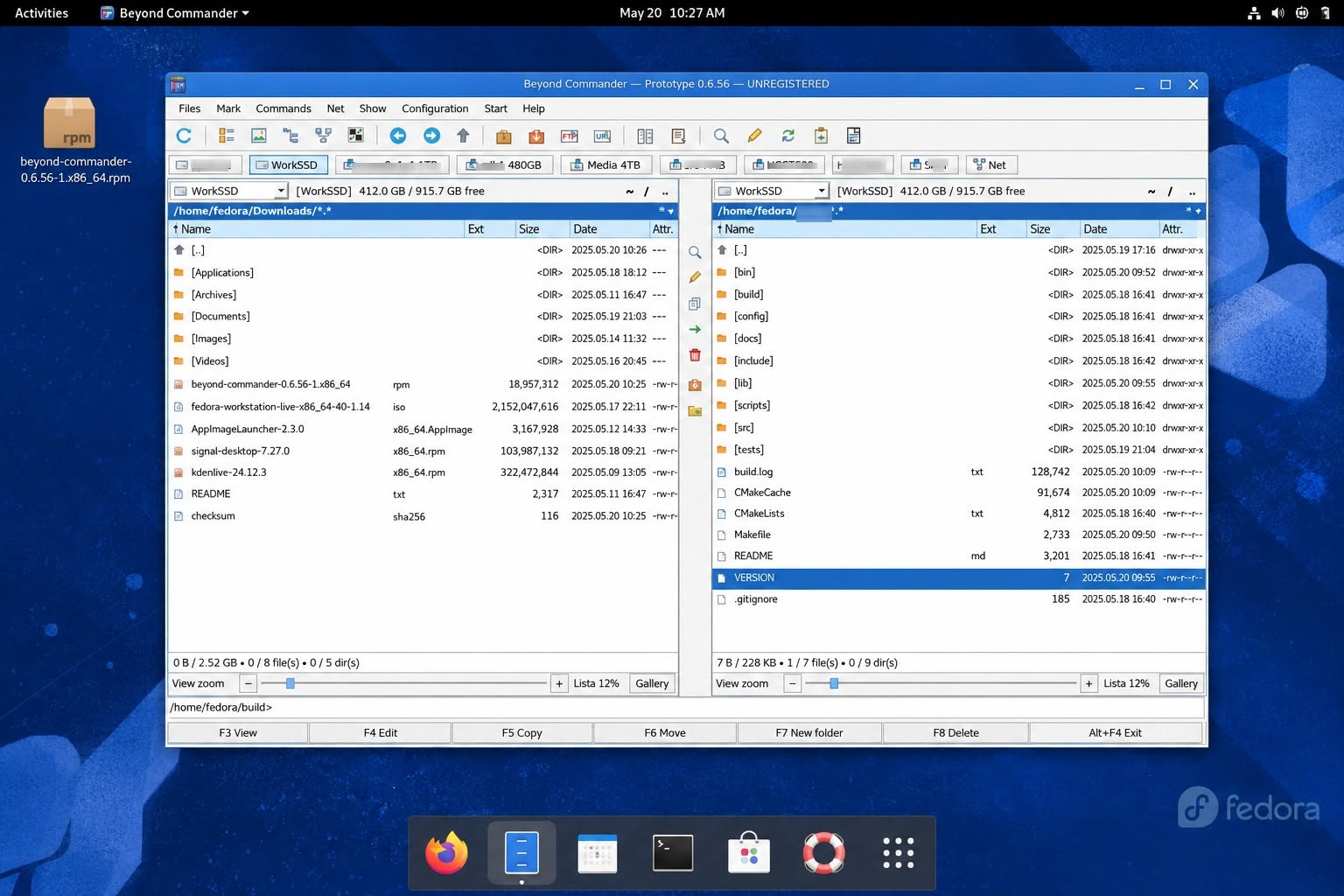Select the 480GB drive button
1344x896 pixels.
pyautogui.click(x=504, y=164)
